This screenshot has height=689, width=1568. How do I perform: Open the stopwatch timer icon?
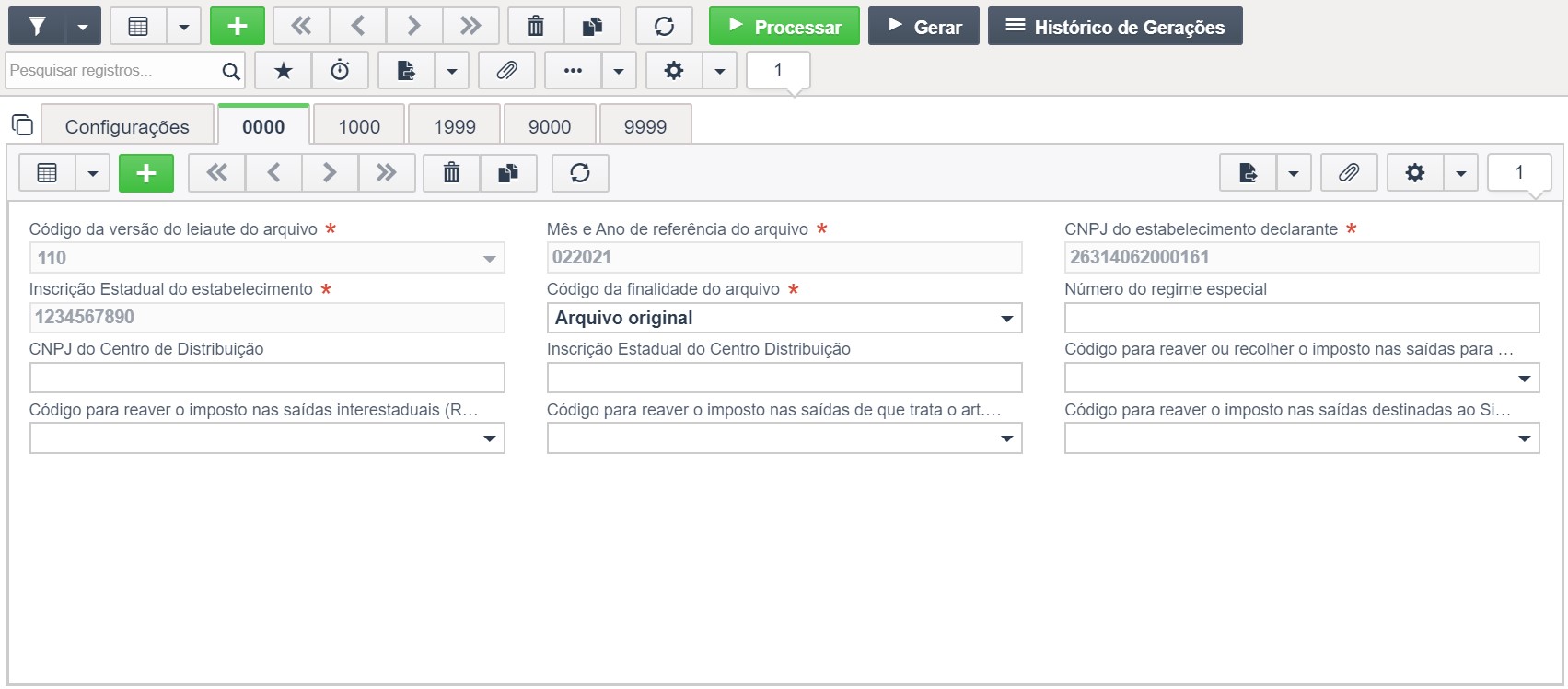coord(340,71)
